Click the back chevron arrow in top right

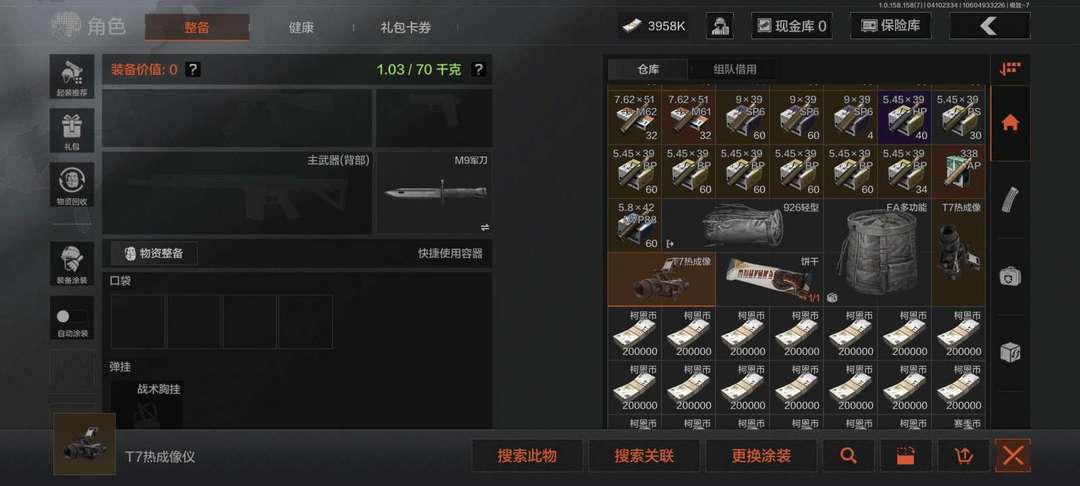989,26
